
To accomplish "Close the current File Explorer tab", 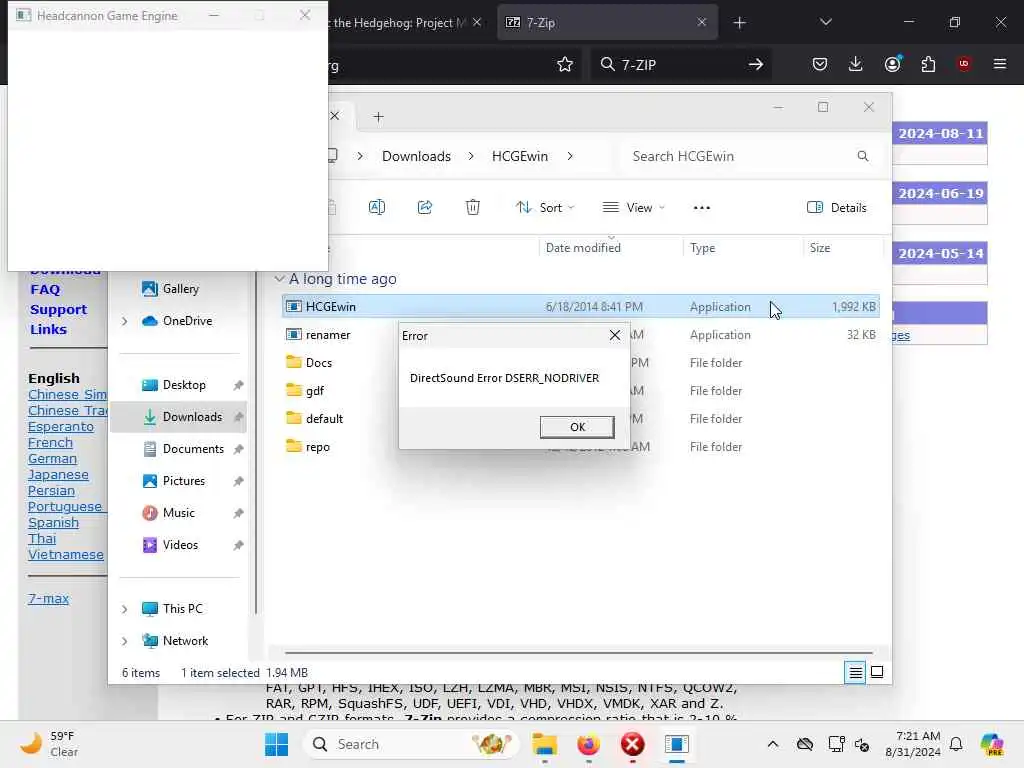I will click(x=334, y=116).
